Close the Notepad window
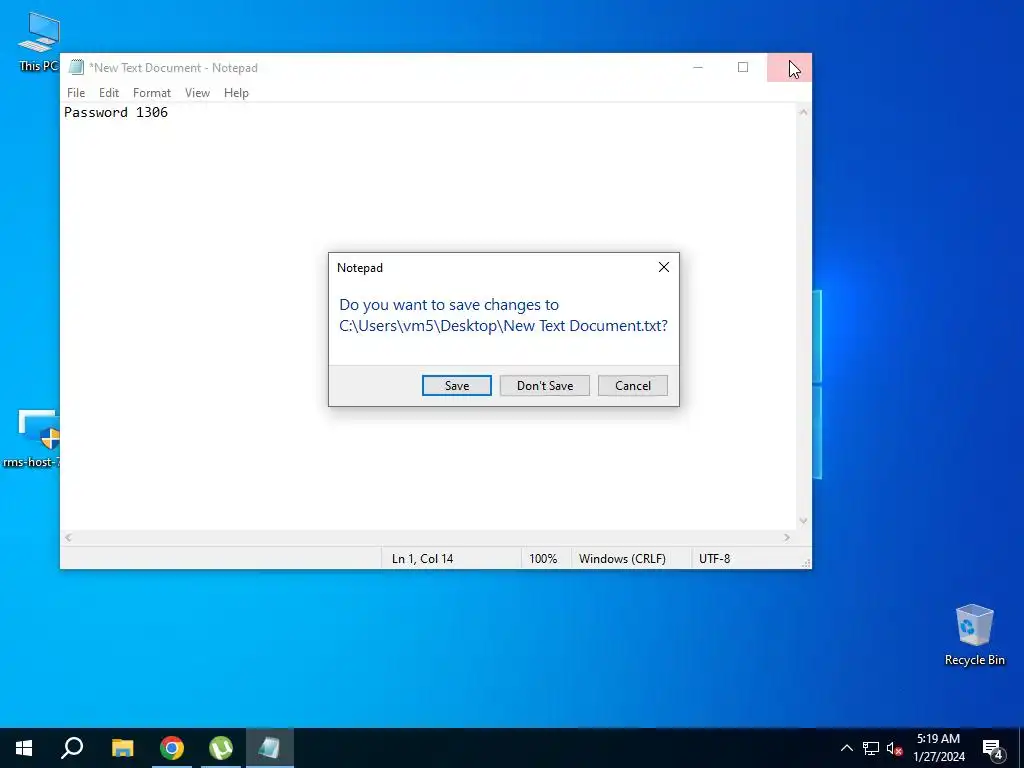 790,67
